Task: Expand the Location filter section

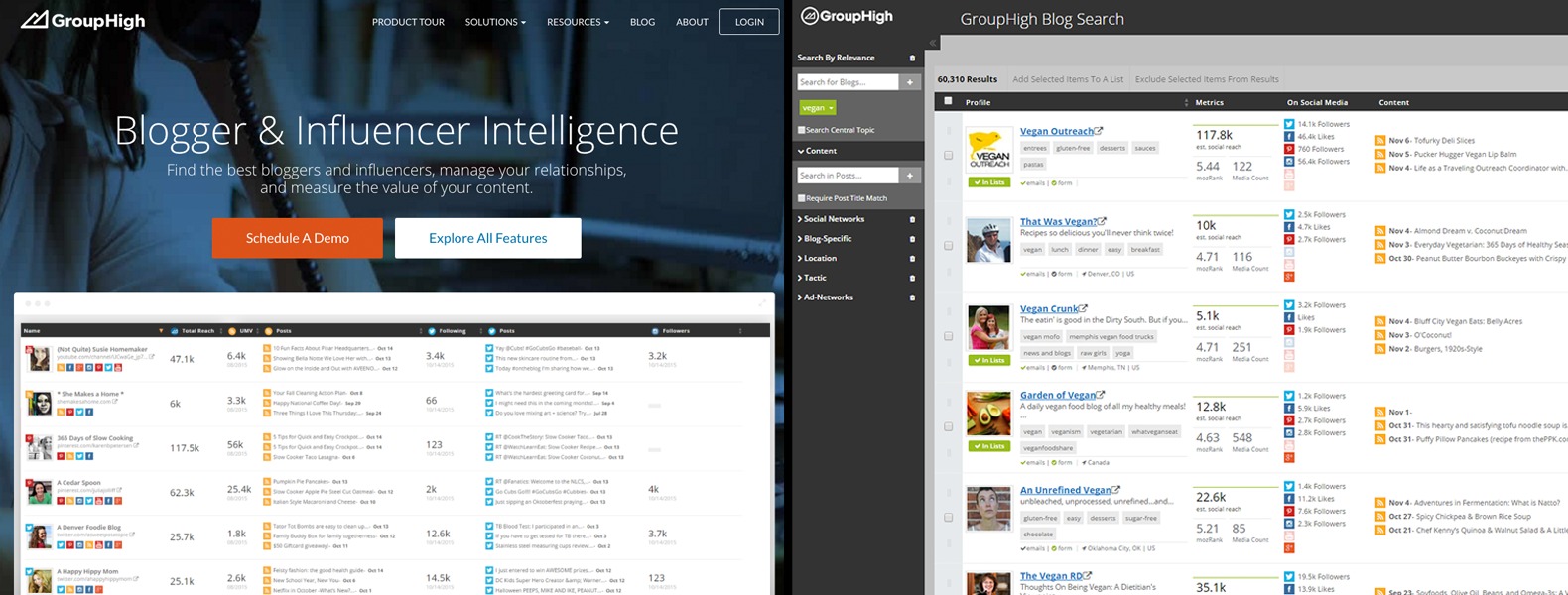Action: (820, 258)
